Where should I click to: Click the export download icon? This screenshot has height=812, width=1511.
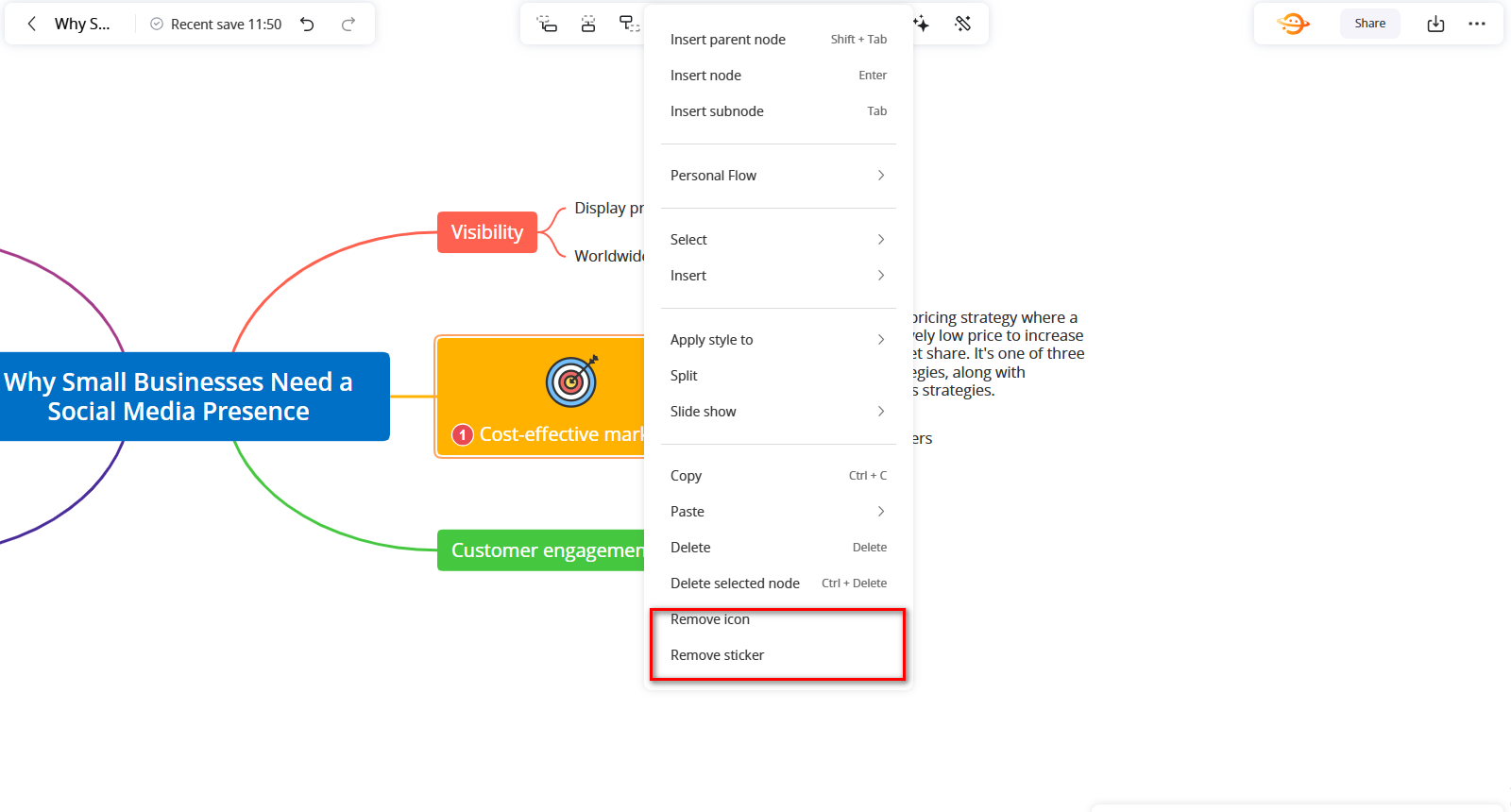click(1435, 24)
